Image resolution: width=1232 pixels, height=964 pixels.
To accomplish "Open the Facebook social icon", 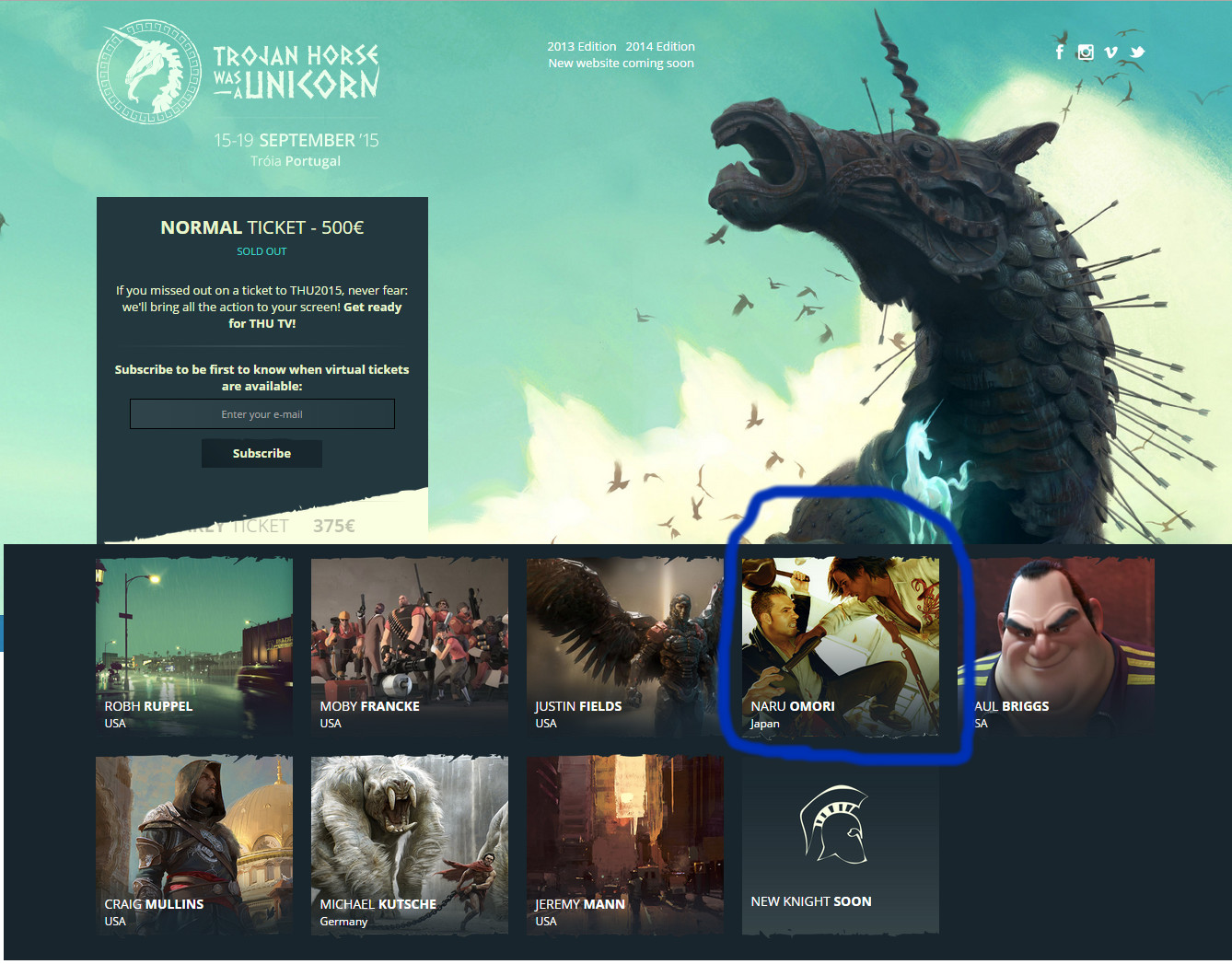I will tap(1060, 52).
